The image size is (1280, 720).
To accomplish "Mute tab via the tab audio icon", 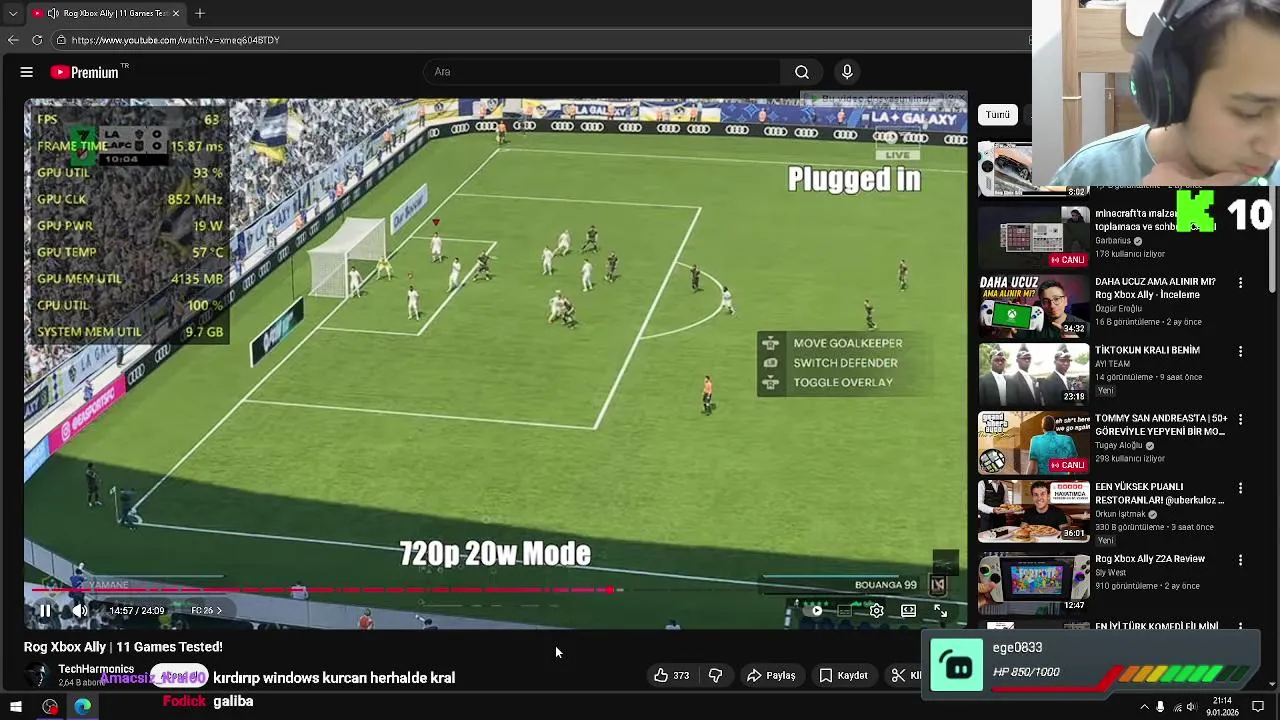I will [53, 13].
